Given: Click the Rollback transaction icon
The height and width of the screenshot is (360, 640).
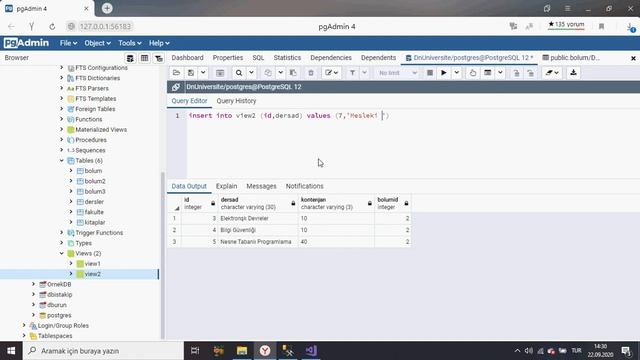Looking at the screenshot, I should click(530, 73).
